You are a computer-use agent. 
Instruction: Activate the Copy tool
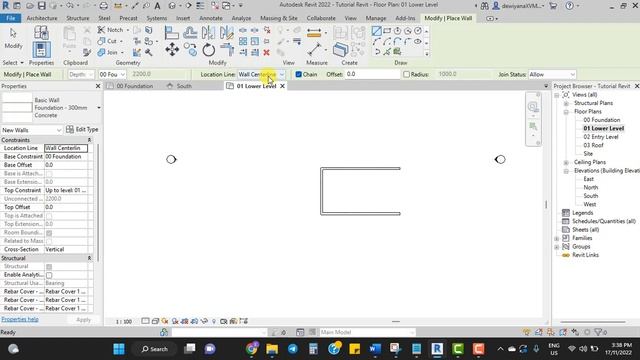[190, 50]
